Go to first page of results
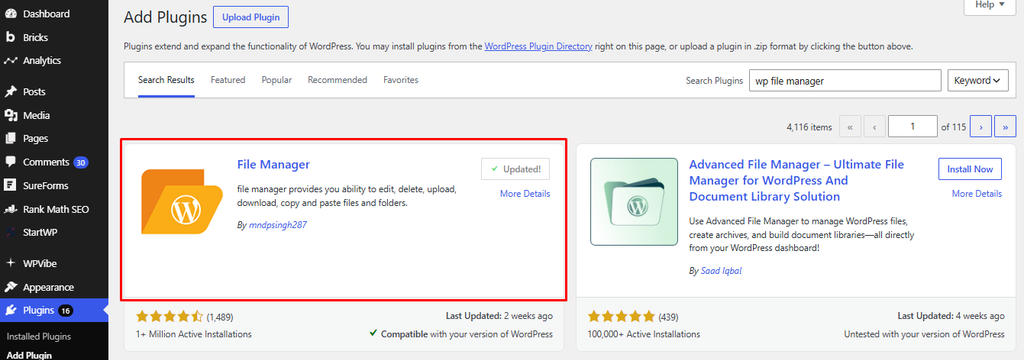The image size is (1024, 360). (849, 127)
